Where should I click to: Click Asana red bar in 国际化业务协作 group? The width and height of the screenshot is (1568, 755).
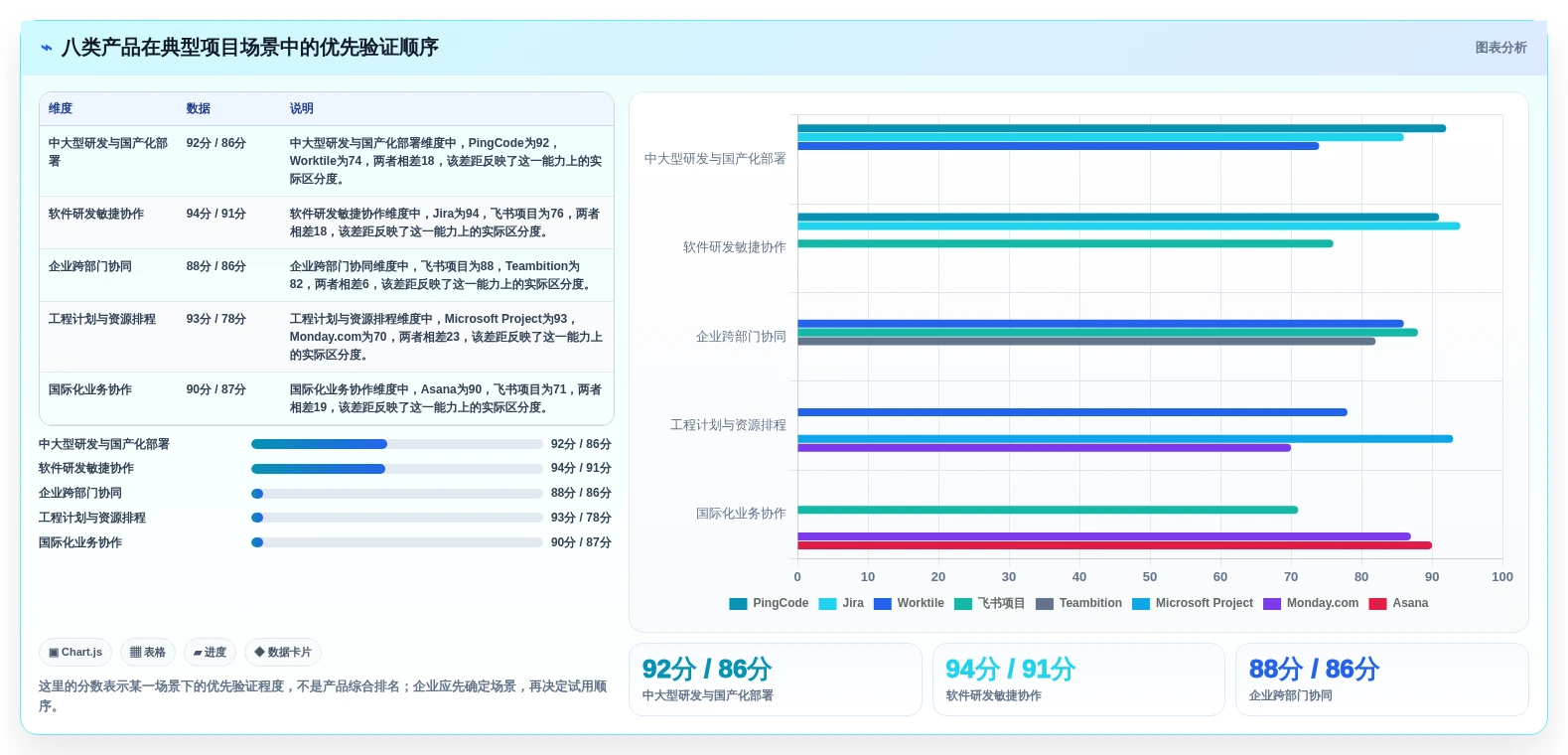(x=1114, y=545)
